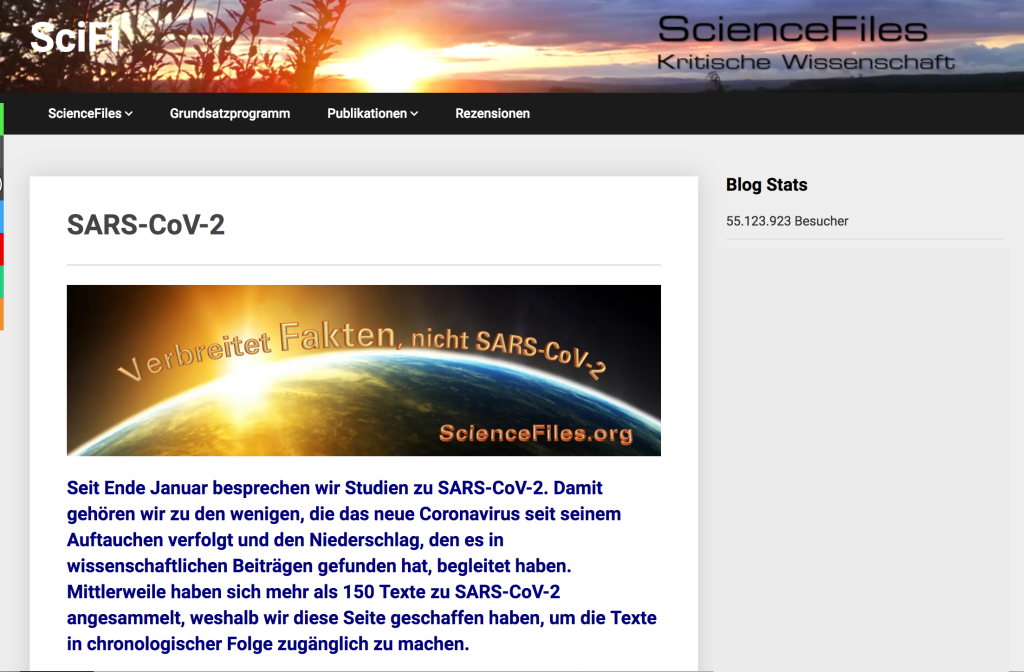Image resolution: width=1024 pixels, height=672 pixels.
Task: Expand the Publikationen dropdown menu
Action: [x=372, y=114]
